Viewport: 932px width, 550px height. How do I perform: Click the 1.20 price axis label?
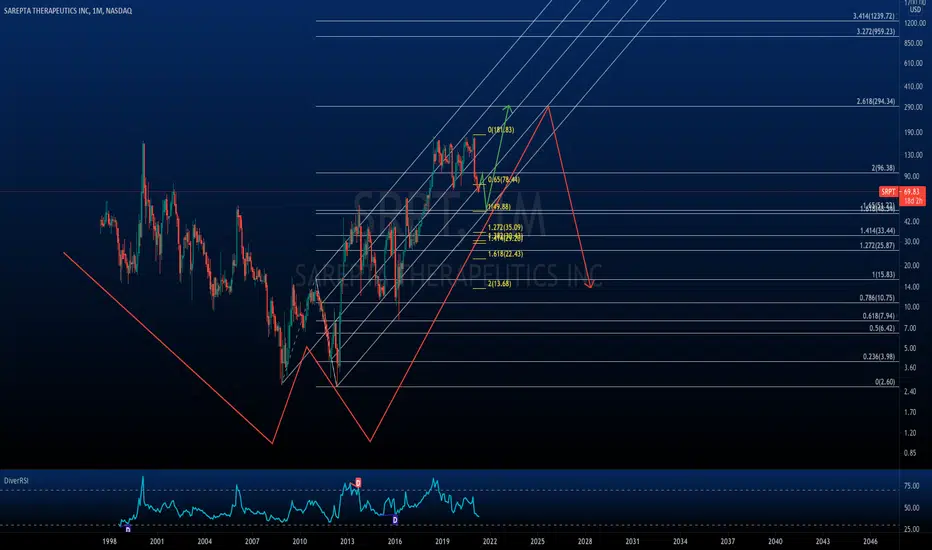[910, 433]
